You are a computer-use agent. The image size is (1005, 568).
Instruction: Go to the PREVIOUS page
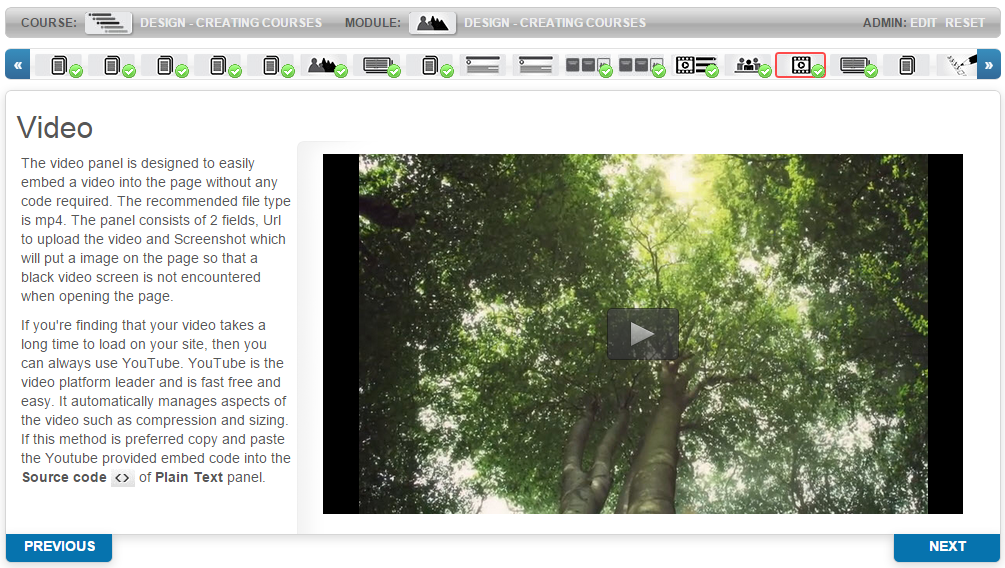point(59,547)
